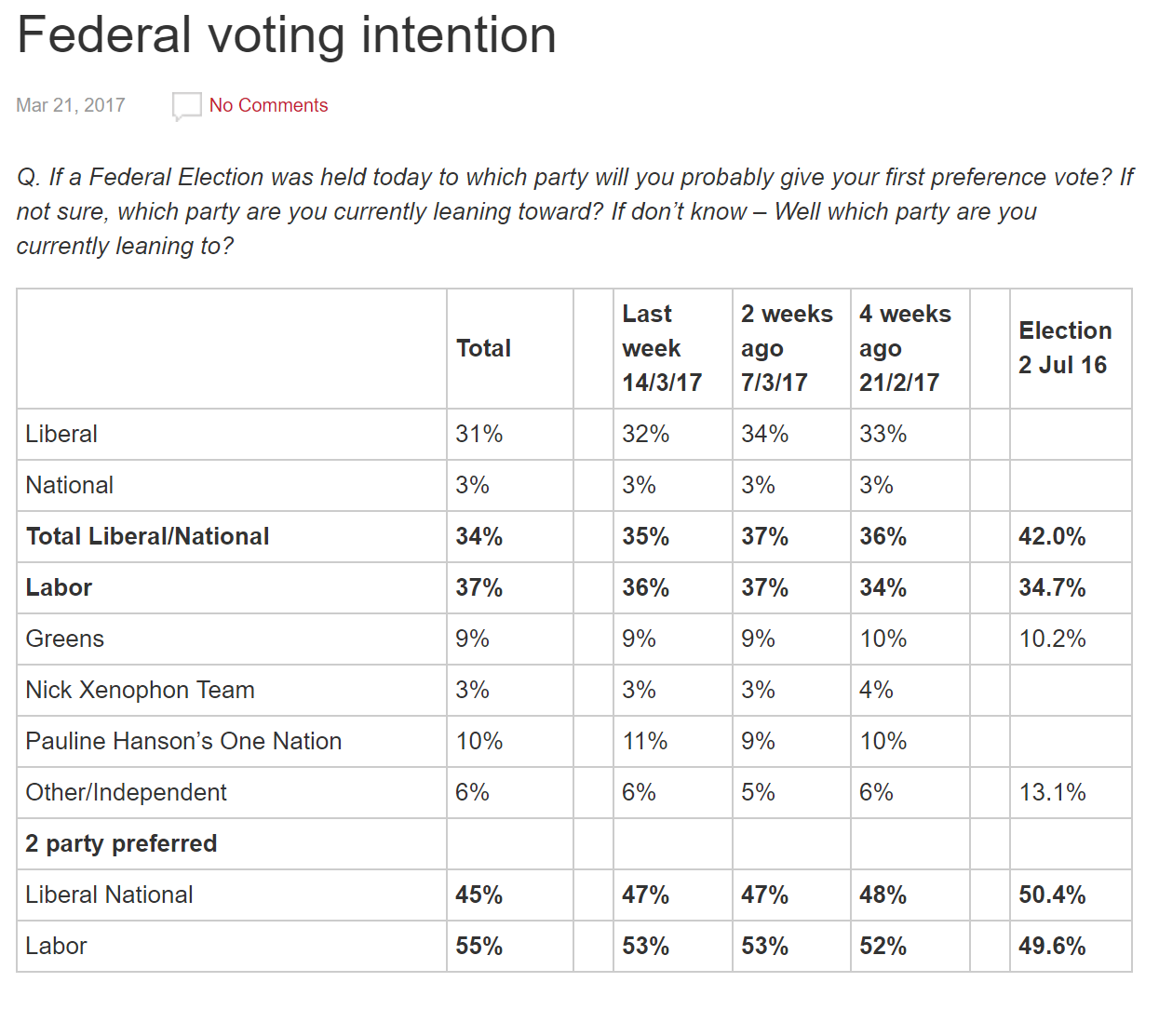This screenshot has height=1036, width=1159.
Task: Click the Election 2 Jul 16 header
Action: [x=1065, y=347]
